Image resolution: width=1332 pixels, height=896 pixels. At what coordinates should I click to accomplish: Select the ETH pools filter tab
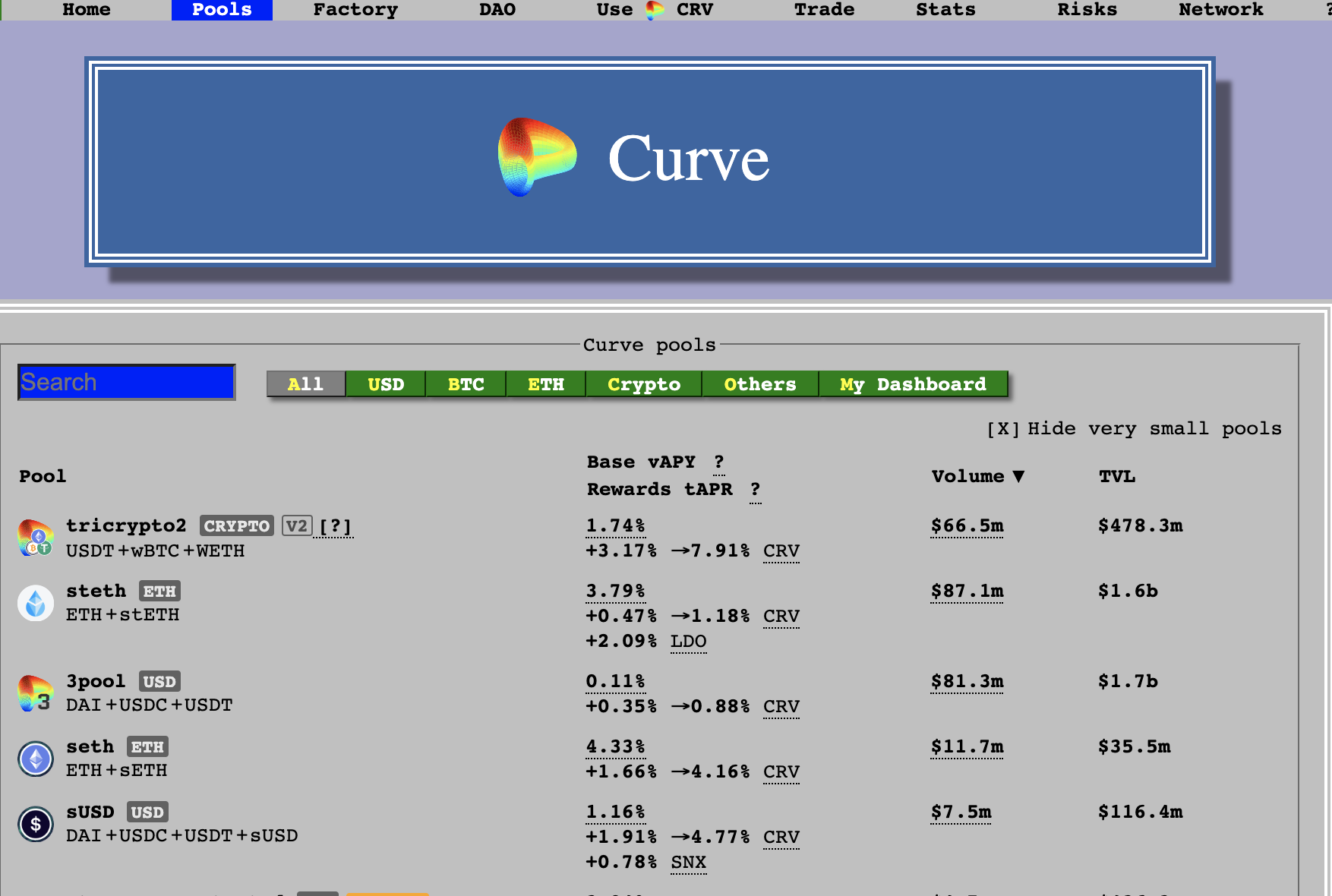coord(546,384)
